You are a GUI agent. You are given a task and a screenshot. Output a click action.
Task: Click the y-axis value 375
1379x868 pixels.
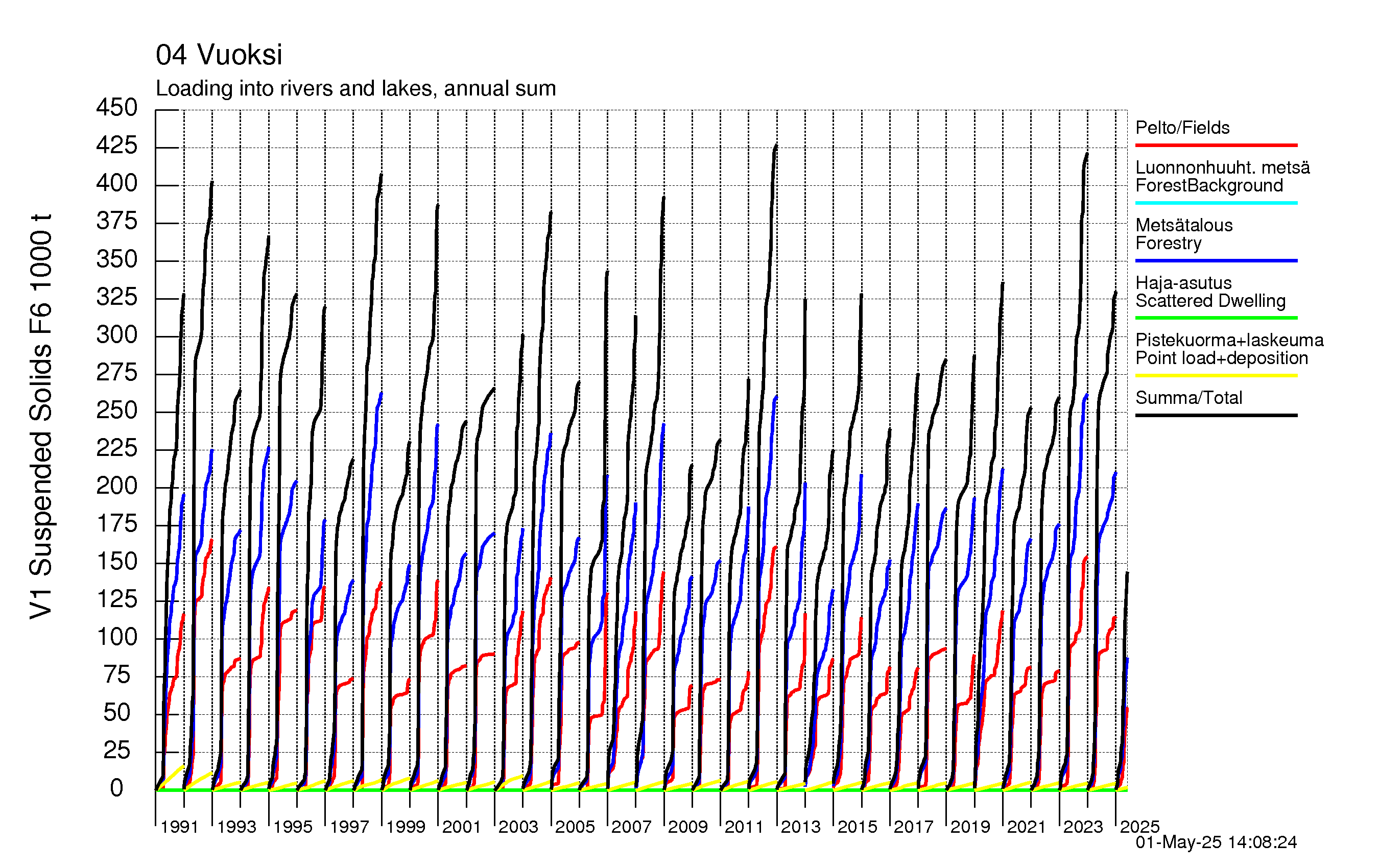coord(117,221)
